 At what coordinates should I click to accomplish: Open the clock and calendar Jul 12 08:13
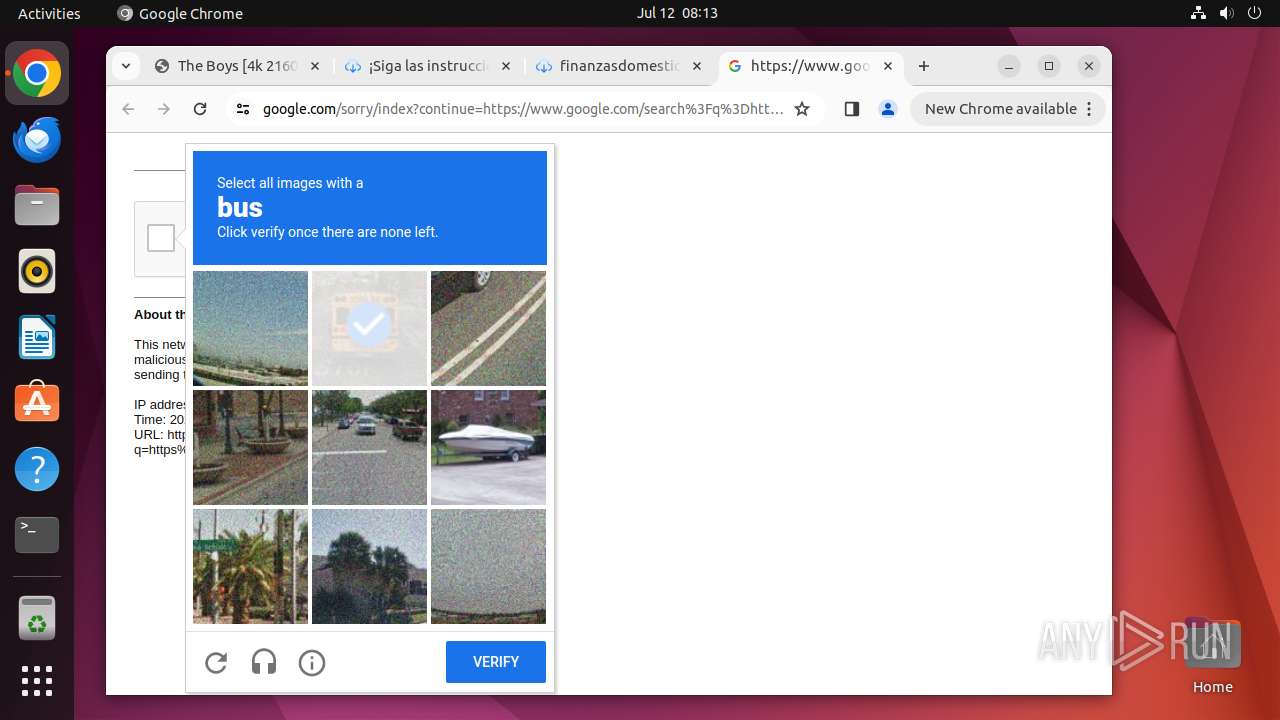[x=677, y=13]
